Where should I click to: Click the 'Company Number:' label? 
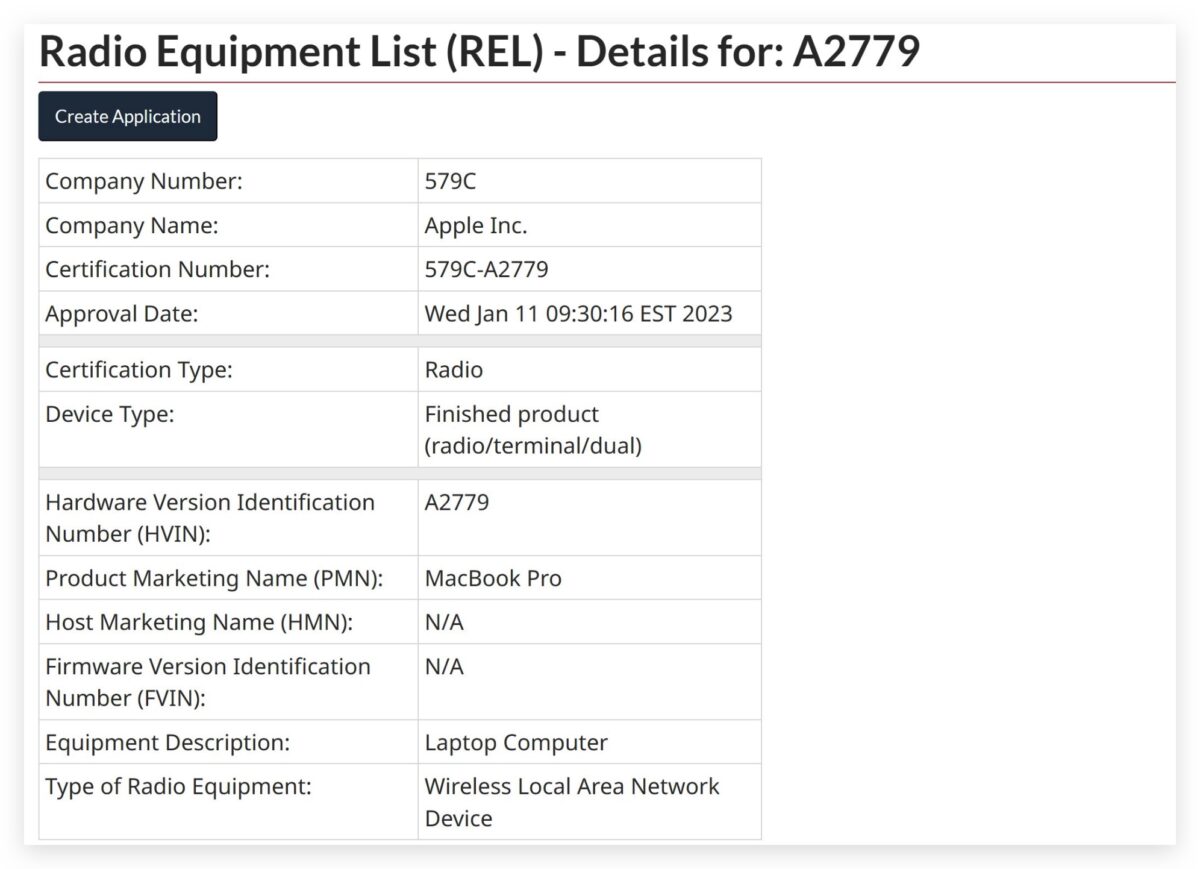[x=144, y=181]
